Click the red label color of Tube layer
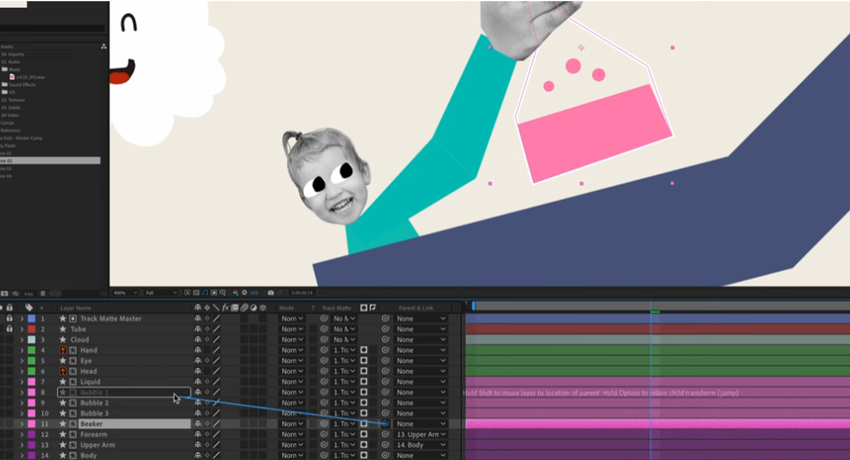The width and height of the screenshot is (850, 460). [31, 329]
